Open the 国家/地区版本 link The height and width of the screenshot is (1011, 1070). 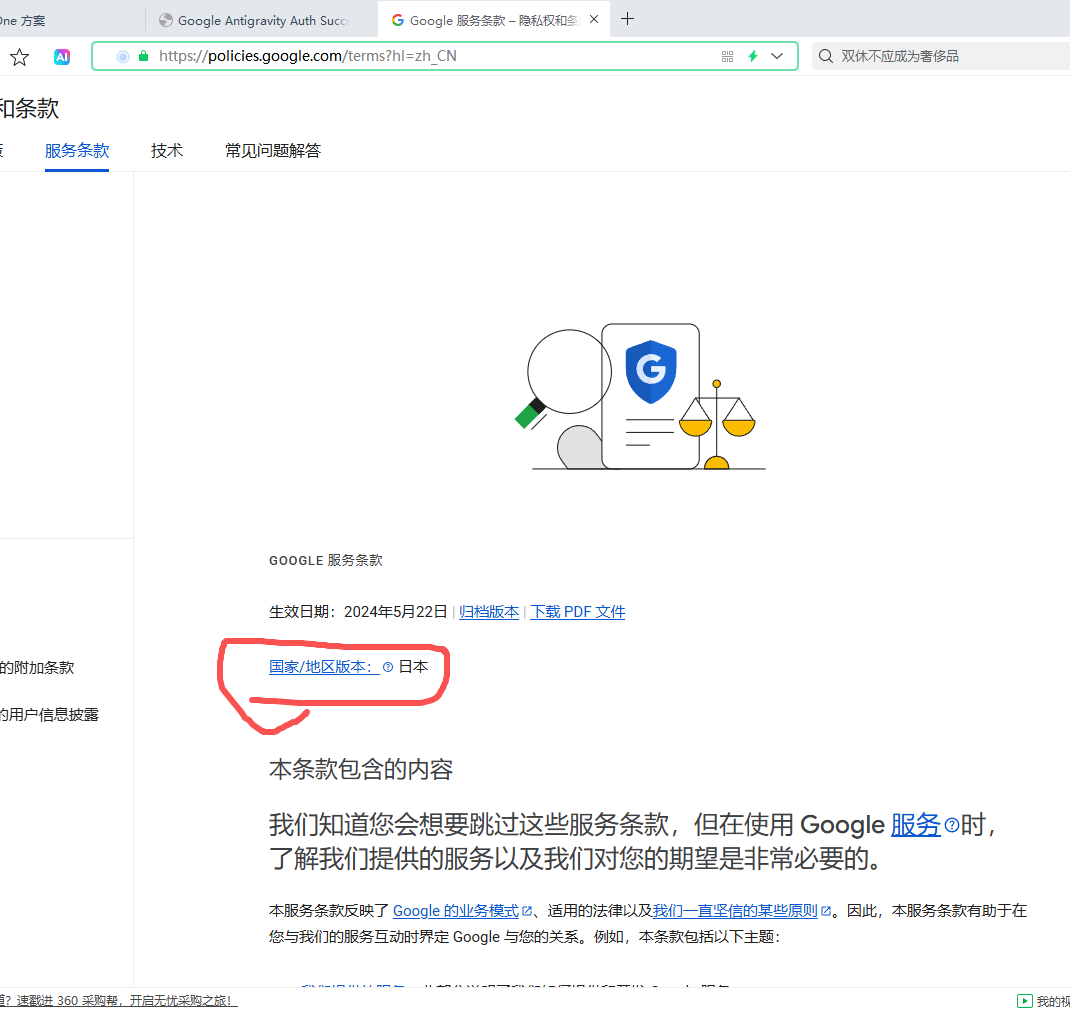coord(323,667)
